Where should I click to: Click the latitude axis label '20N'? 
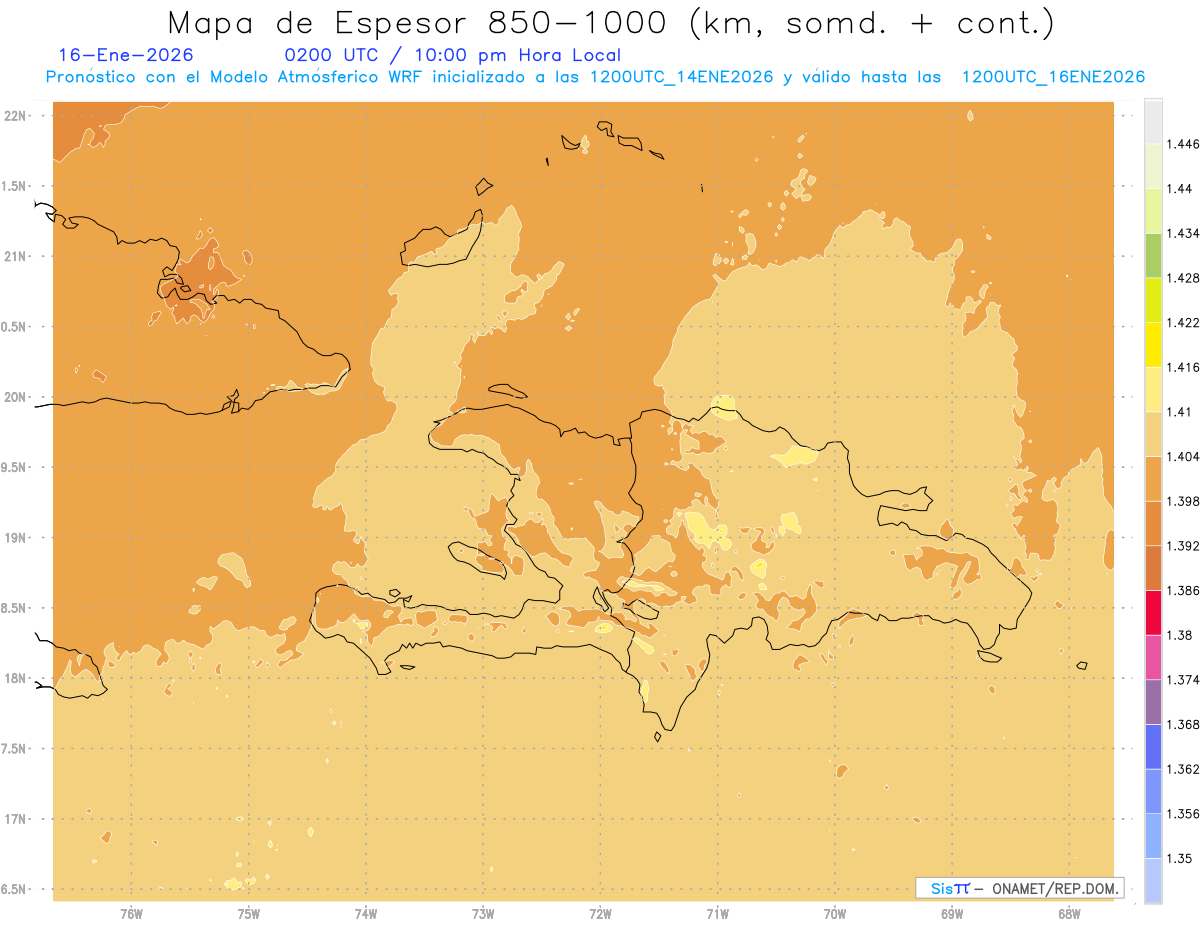[x=17, y=397]
